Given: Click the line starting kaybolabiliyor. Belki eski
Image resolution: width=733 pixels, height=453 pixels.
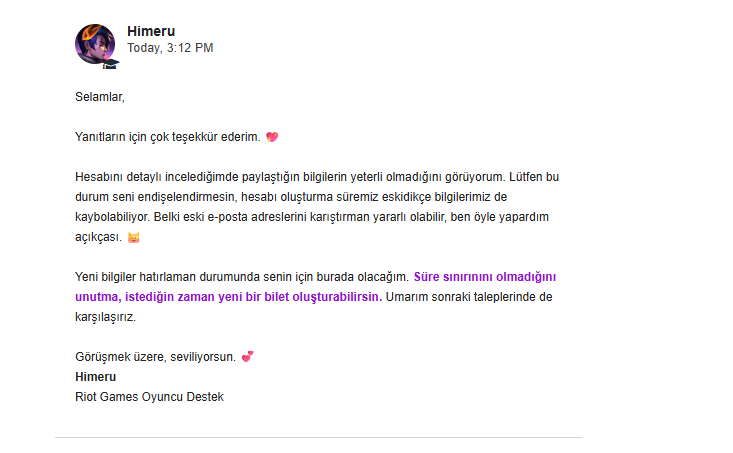Looking at the screenshot, I should tap(312, 217).
